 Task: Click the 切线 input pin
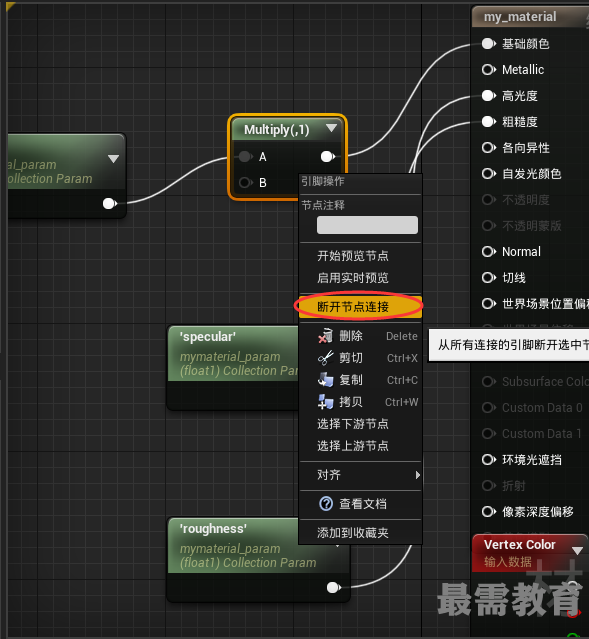click(x=488, y=278)
